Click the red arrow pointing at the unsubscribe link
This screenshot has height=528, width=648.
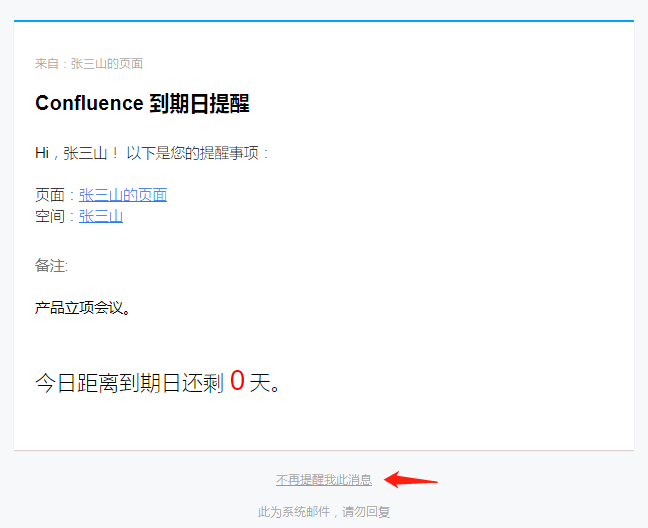411,479
